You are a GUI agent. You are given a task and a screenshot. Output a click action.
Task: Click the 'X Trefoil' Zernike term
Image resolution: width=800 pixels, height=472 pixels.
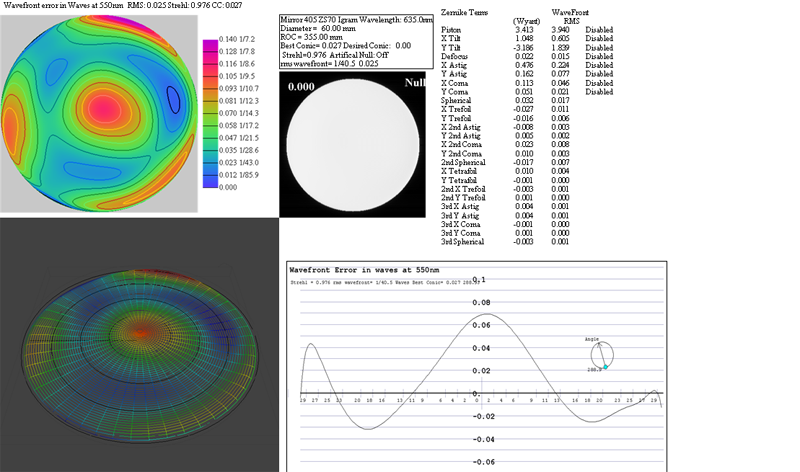coord(456,109)
